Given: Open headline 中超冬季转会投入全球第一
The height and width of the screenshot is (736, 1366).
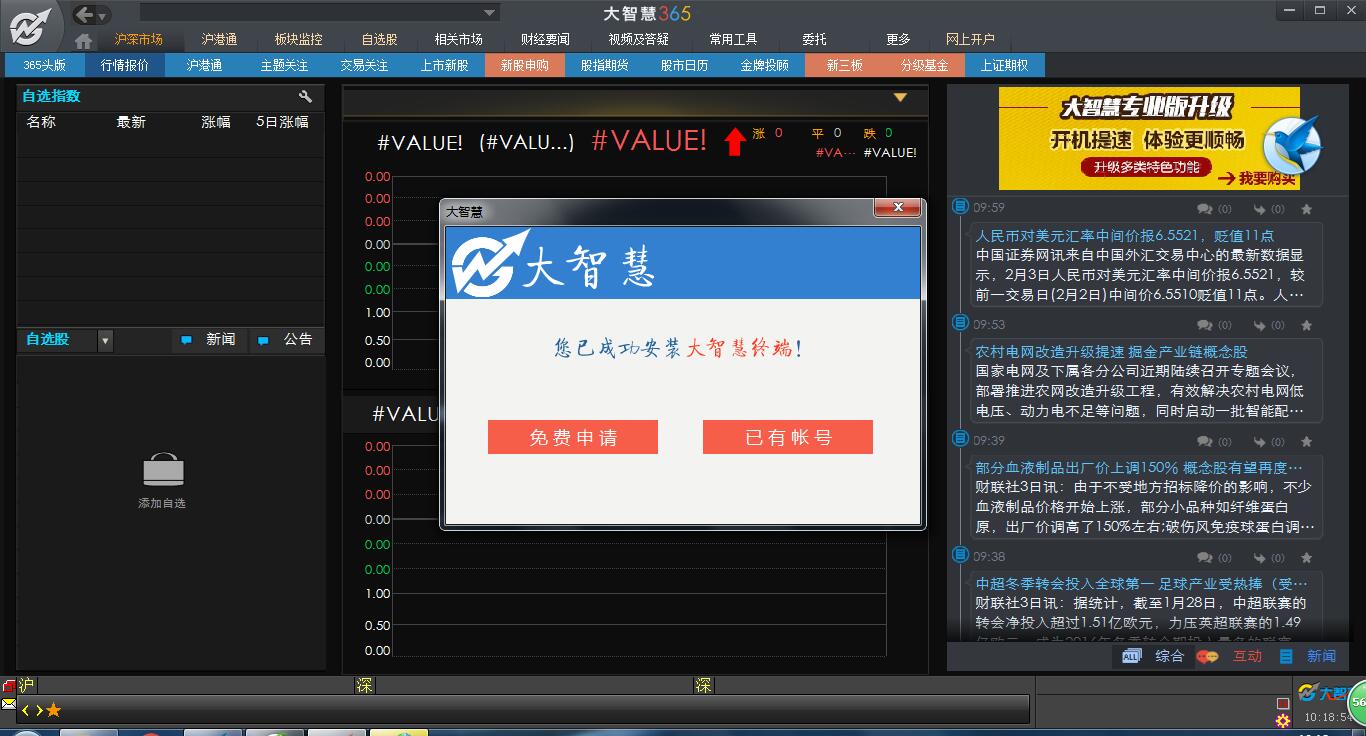Looking at the screenshot, I should [1142, 584].
